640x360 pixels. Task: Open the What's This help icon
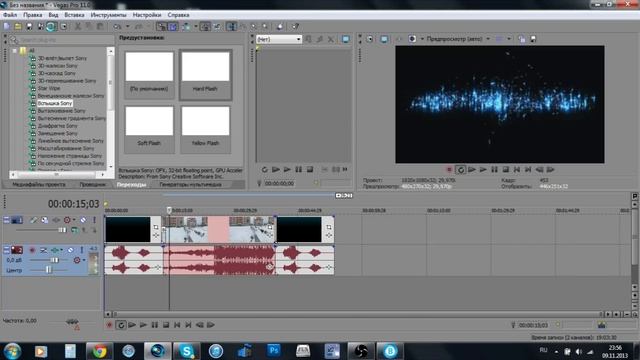(x=295, y=27)
